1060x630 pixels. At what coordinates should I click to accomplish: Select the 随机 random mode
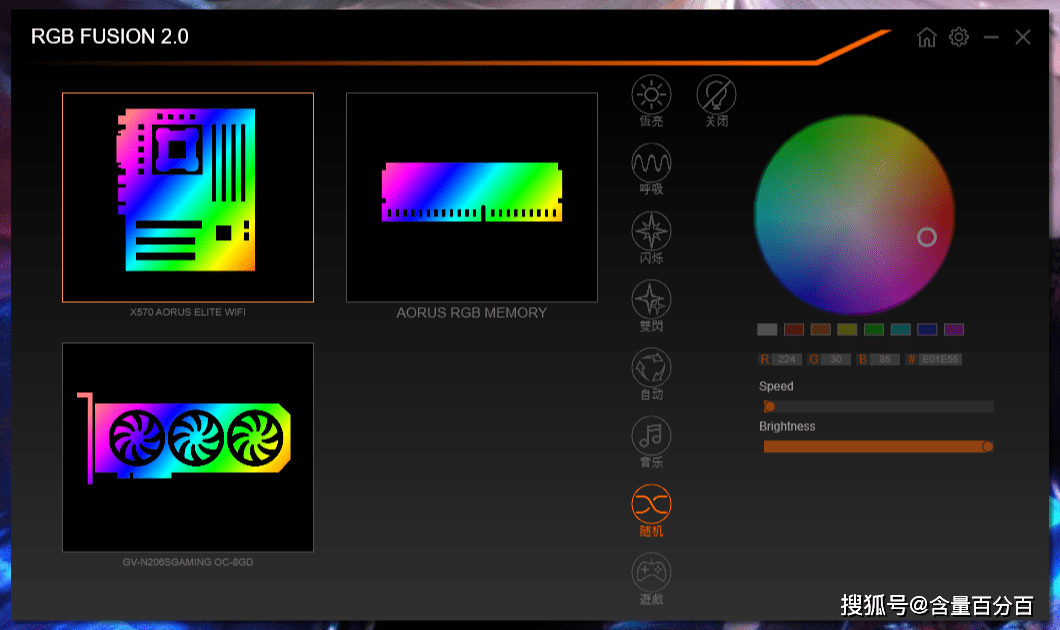pyautogui.click(x=651, y=510)
